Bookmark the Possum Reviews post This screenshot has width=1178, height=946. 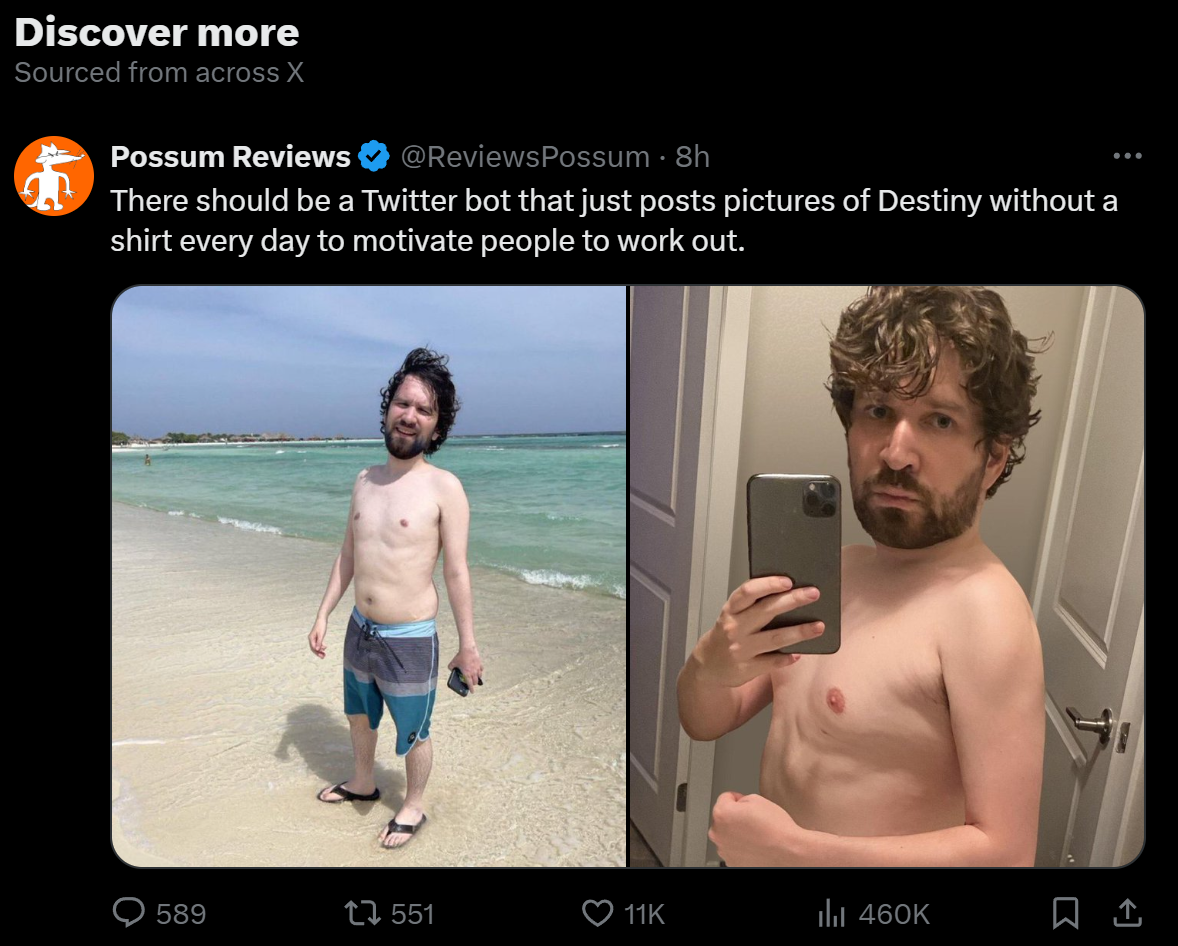coord(1065,913)
